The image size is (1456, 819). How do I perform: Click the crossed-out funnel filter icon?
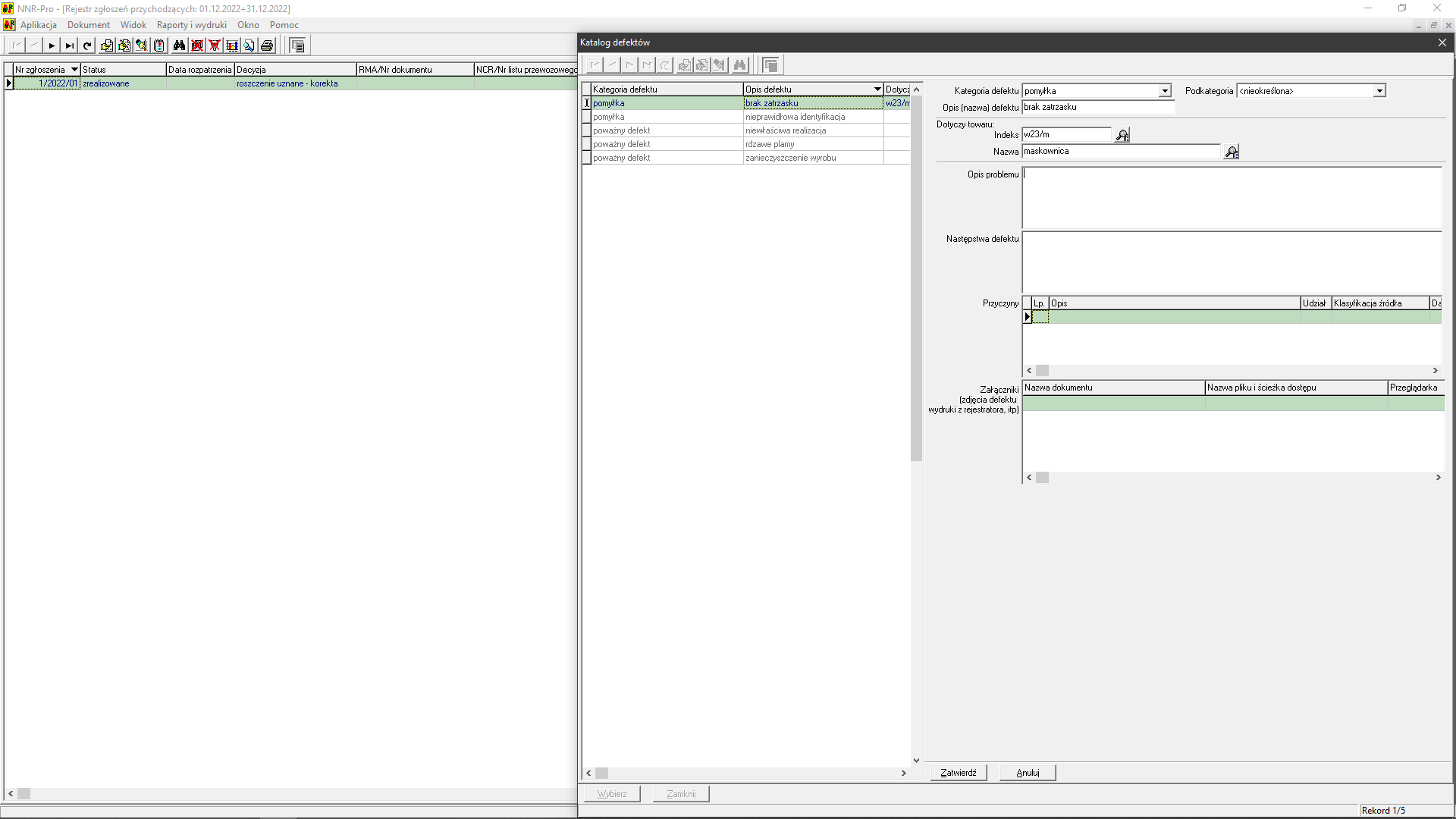tap(215, 46)
